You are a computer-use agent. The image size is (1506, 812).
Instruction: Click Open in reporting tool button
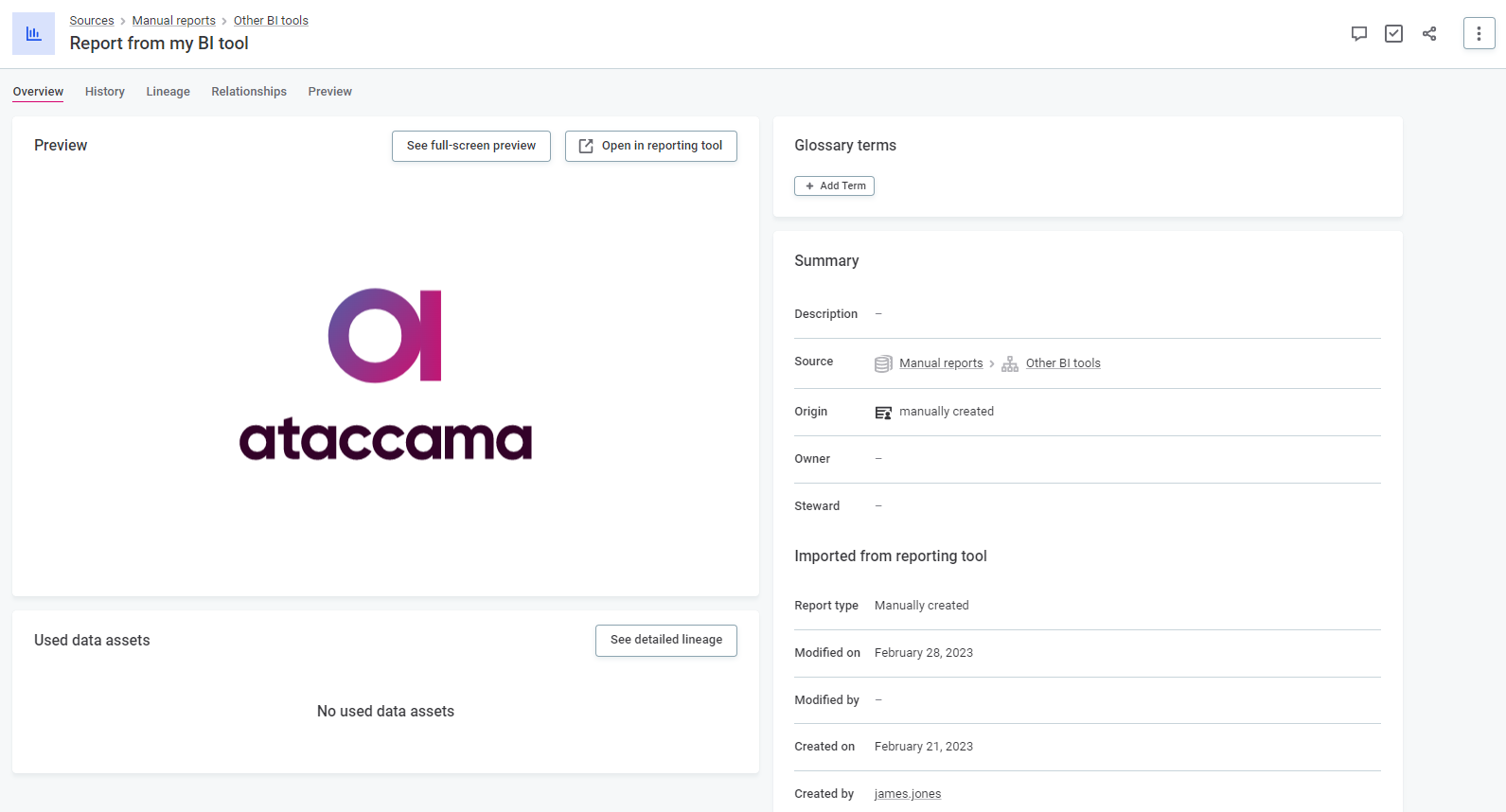[651, 146]
